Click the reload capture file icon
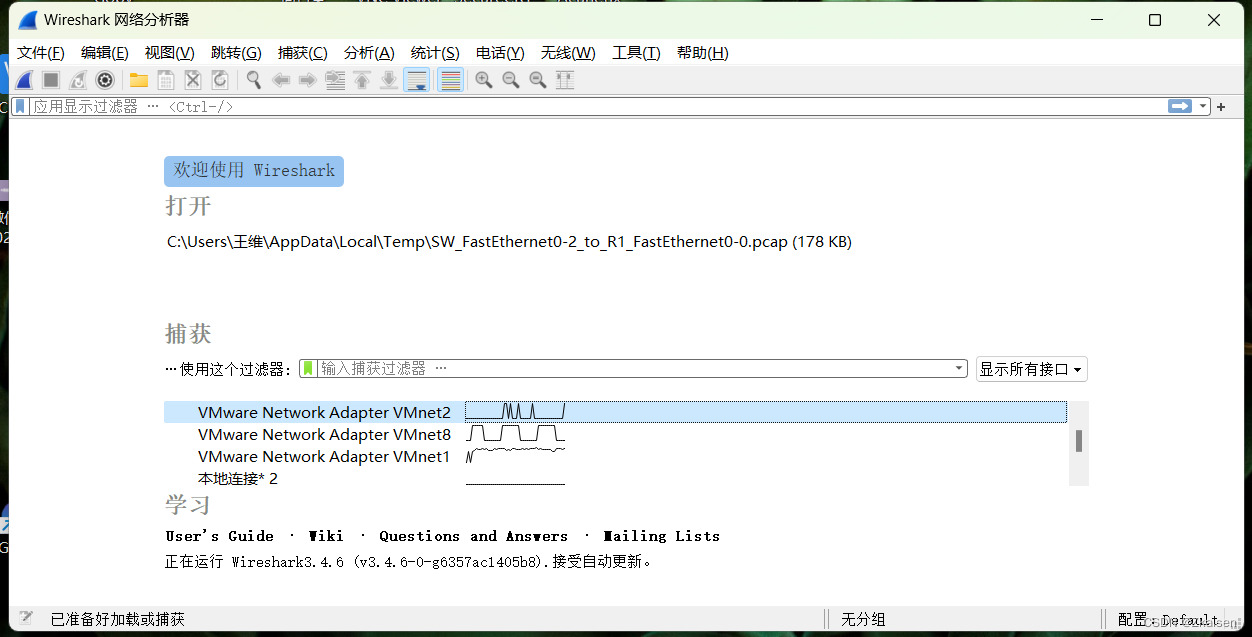The height and width of the screenshot is (637, 1252). tap(220, 80)
